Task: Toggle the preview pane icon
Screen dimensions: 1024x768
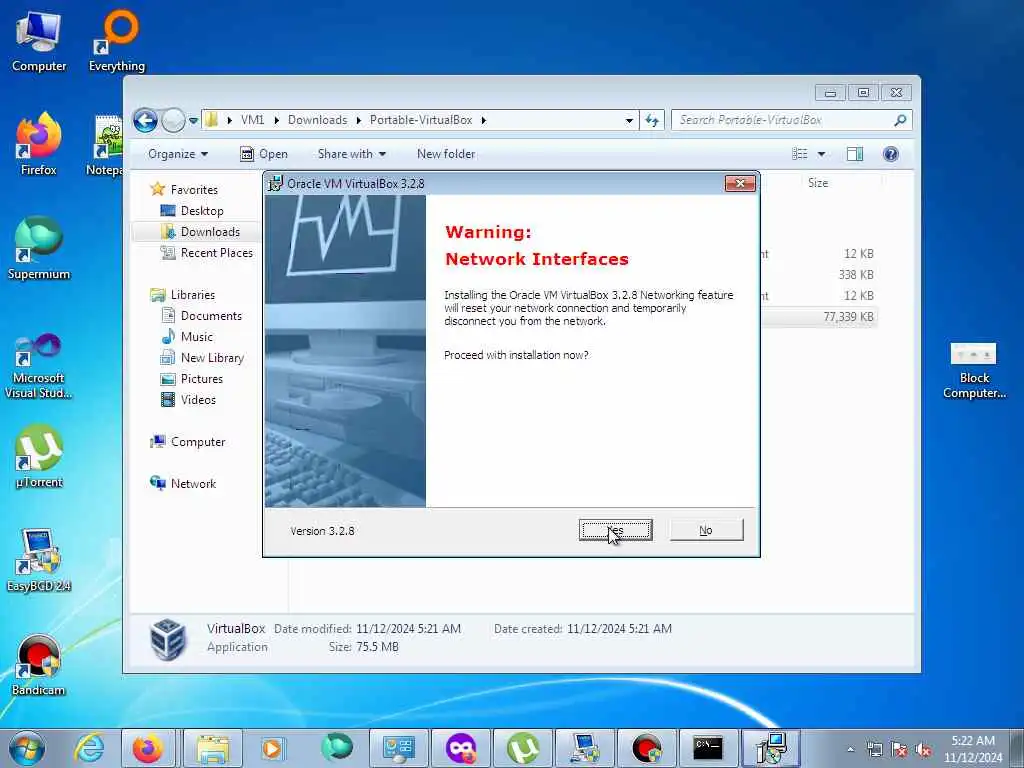Action: pyautogui.click(x=855, y=154)
